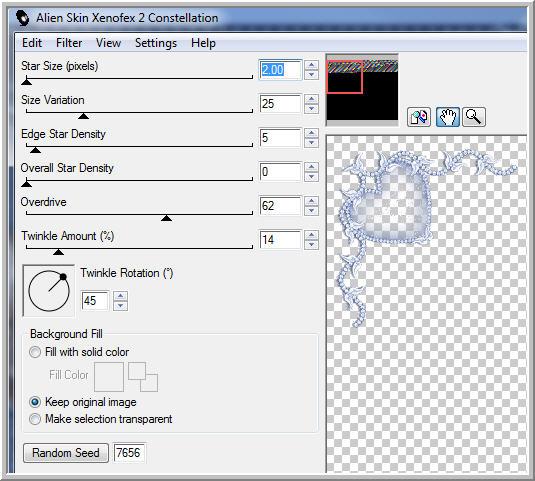Viewport: 535px width, 481px height.
Task: Click the Alien Skin logo in title bar
Action: click(23, 18)
